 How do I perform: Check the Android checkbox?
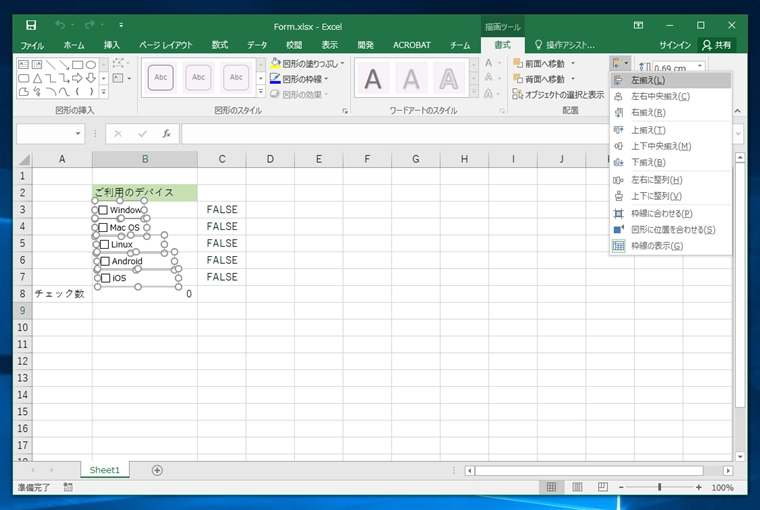pyautogui.click(x=105, y=261)
